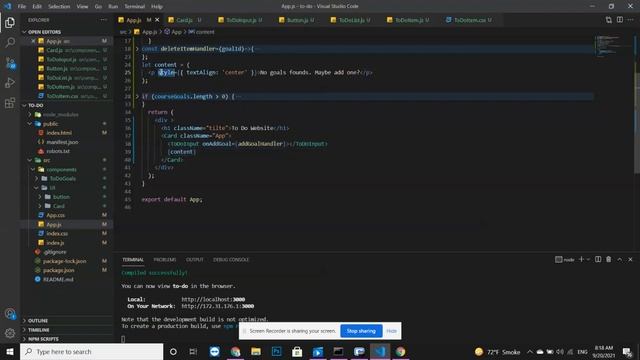This screenshot has height=360, width=640.
Task: Click the Stop sharing button
Action: [361, 331]
